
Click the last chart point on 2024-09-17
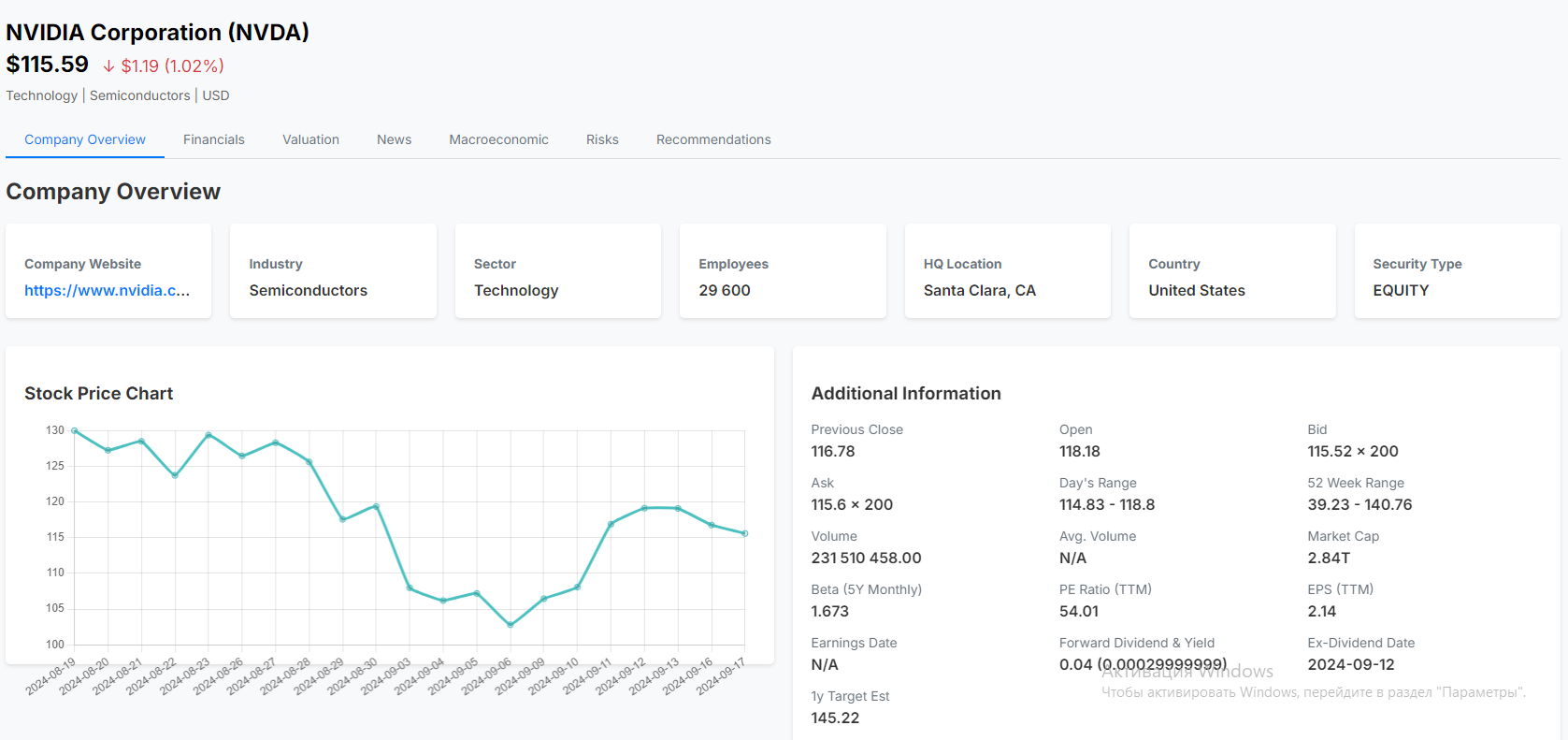pyautogui.click(x=744, y=533)
